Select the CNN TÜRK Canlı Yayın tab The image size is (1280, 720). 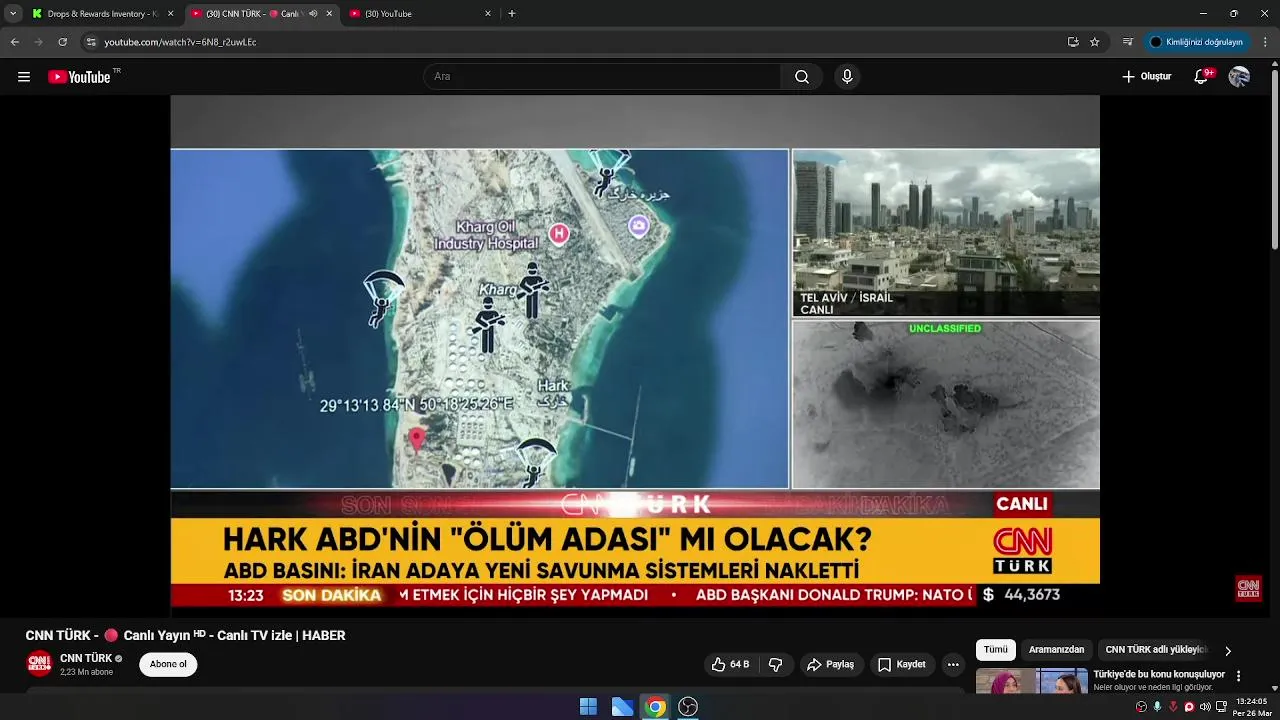262,14
